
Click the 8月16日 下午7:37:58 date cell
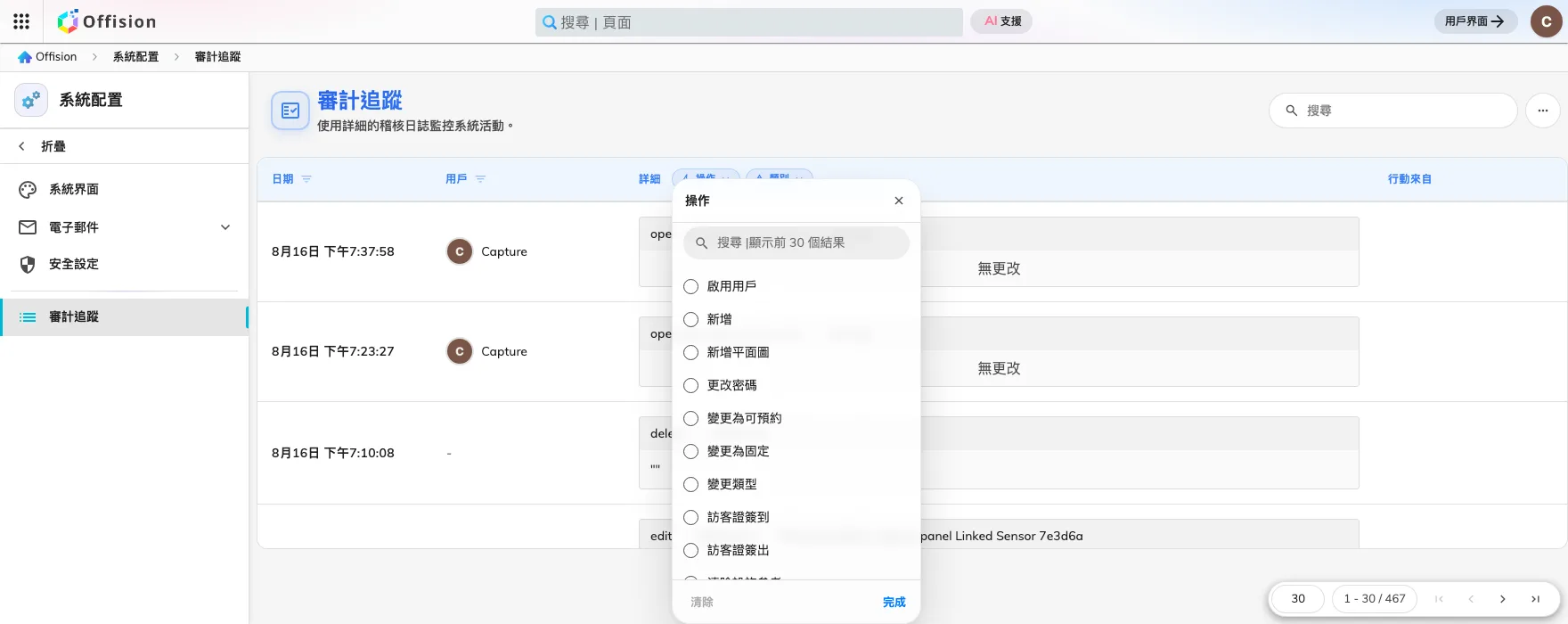333,251
